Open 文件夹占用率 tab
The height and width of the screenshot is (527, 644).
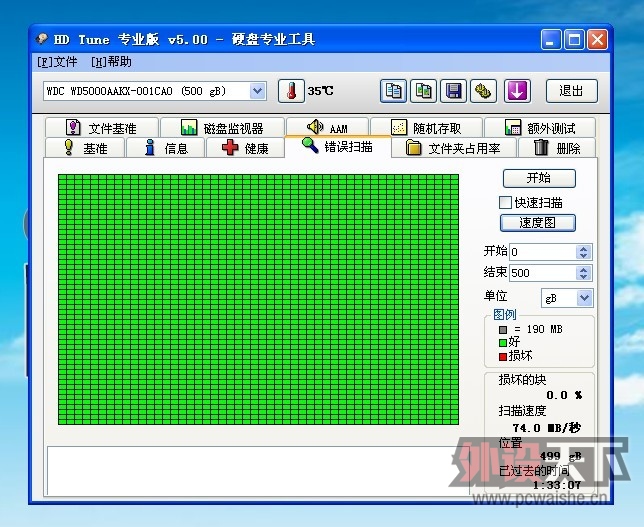click(454, 148)
